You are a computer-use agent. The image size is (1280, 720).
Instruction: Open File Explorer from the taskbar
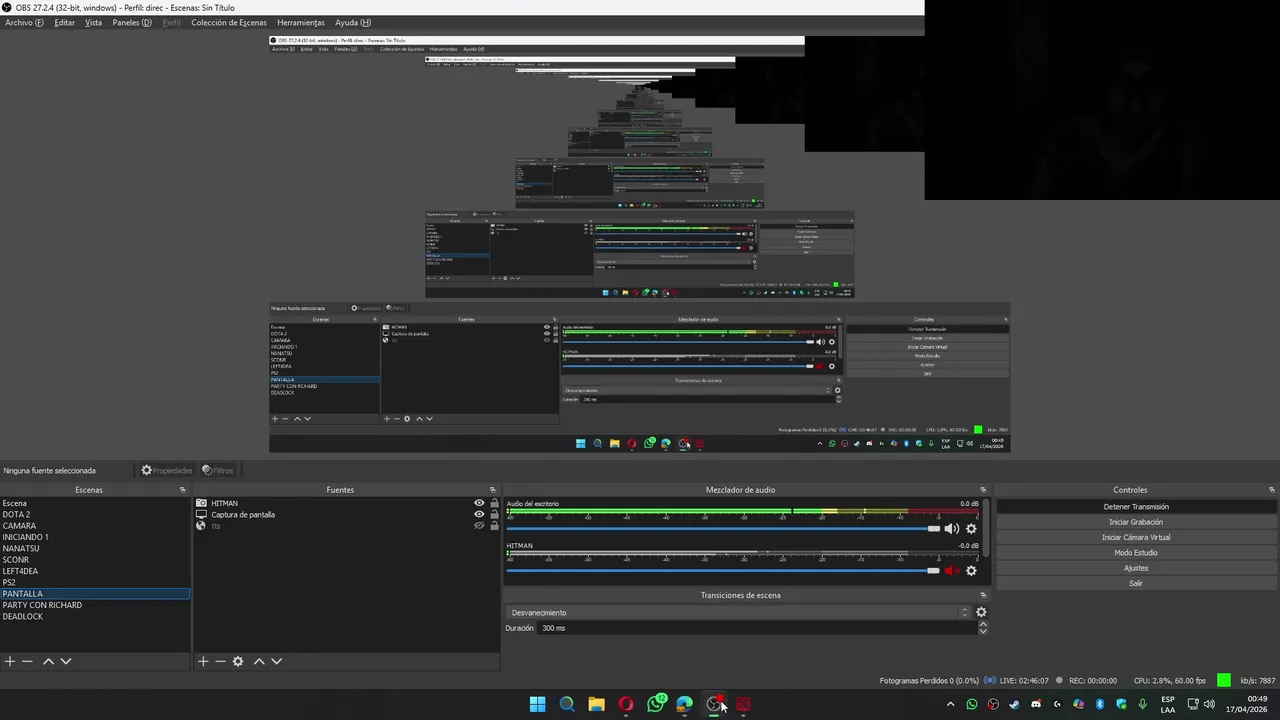[x=596, y=704]
